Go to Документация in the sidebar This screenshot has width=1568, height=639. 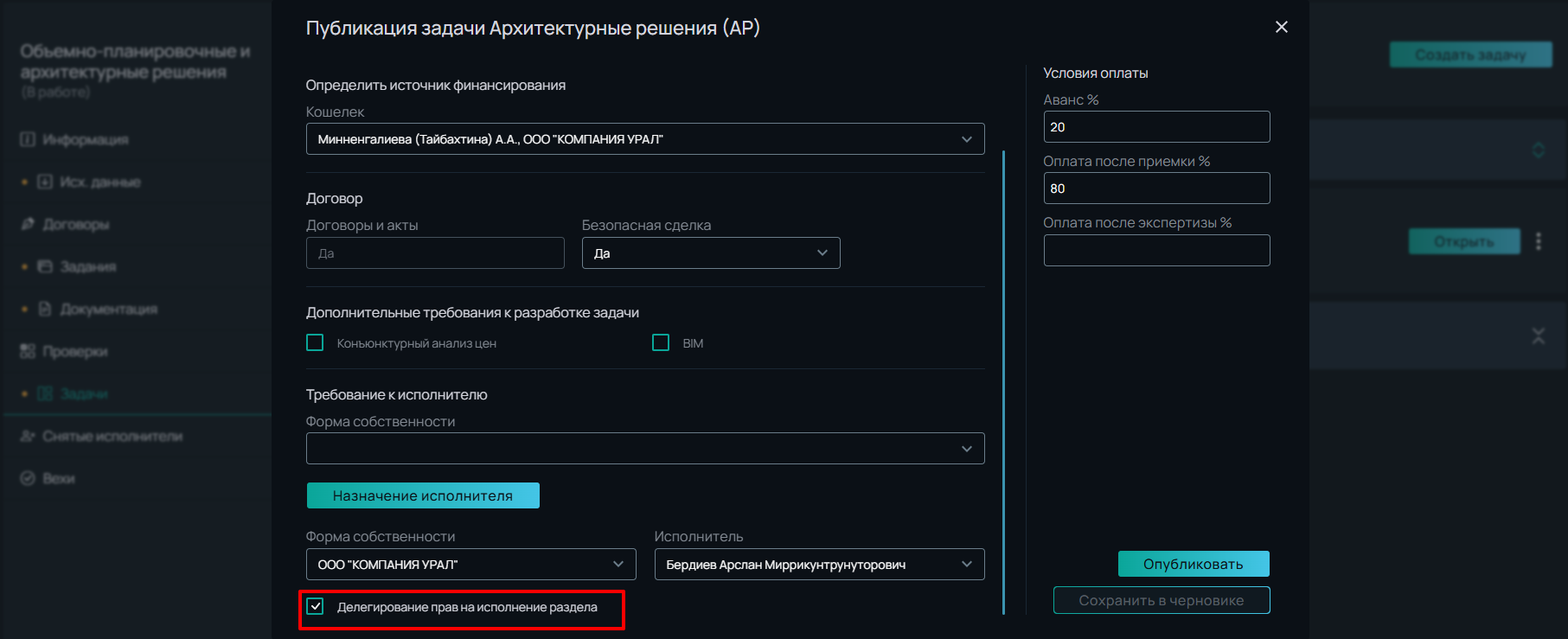108,309
